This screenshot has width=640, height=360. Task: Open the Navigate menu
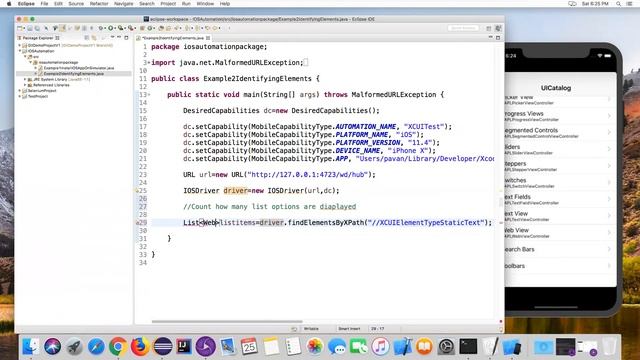coord(124,4)
